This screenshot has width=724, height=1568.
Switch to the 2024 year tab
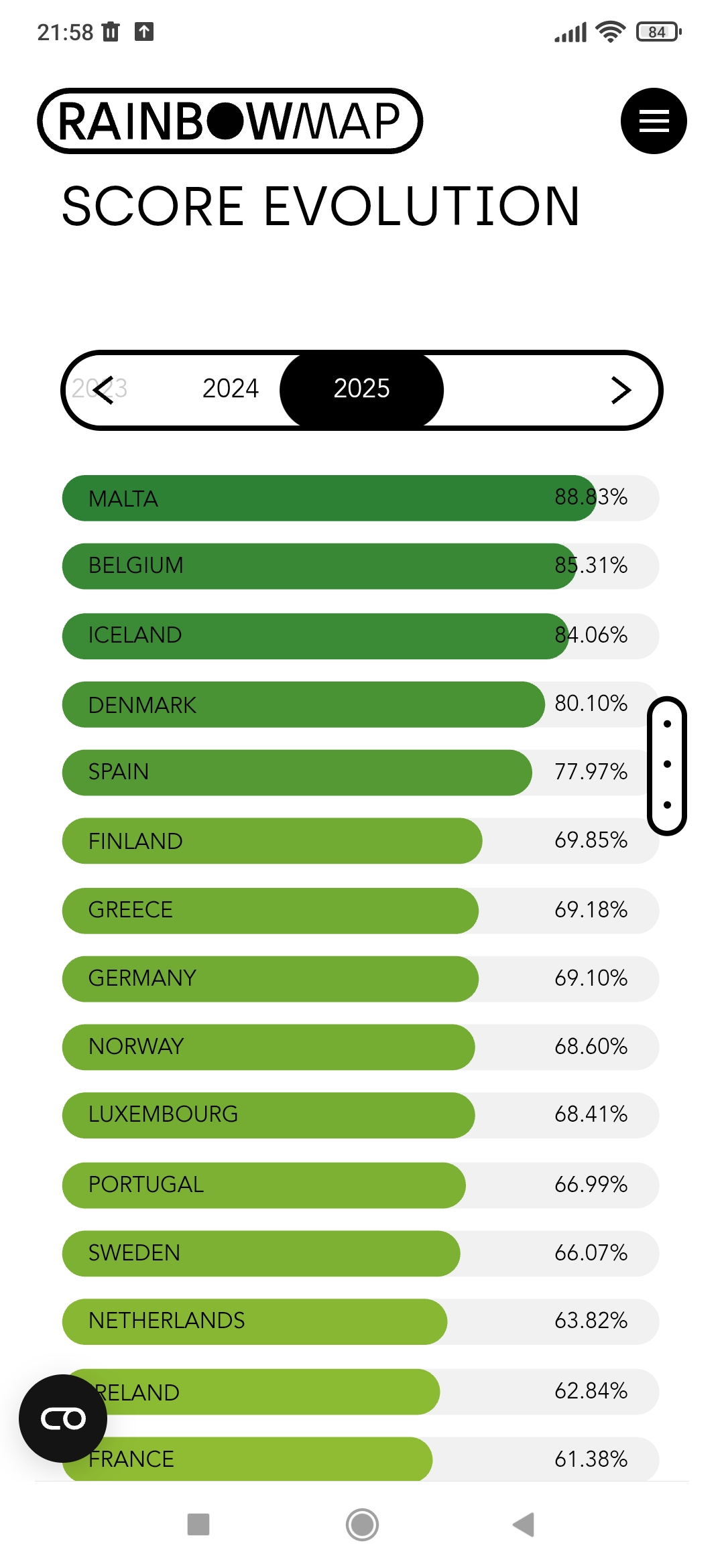230,389
